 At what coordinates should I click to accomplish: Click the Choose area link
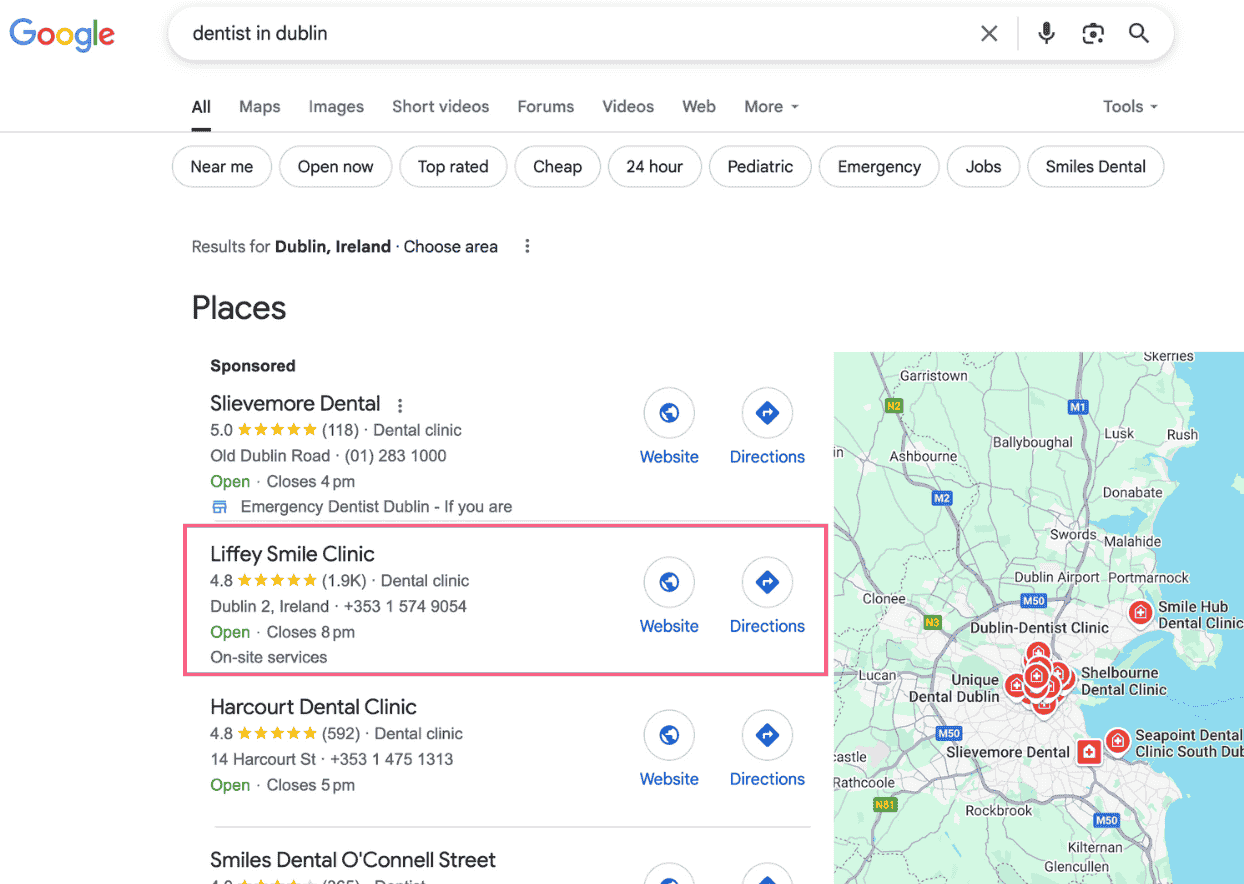click(x=450, y=246)
